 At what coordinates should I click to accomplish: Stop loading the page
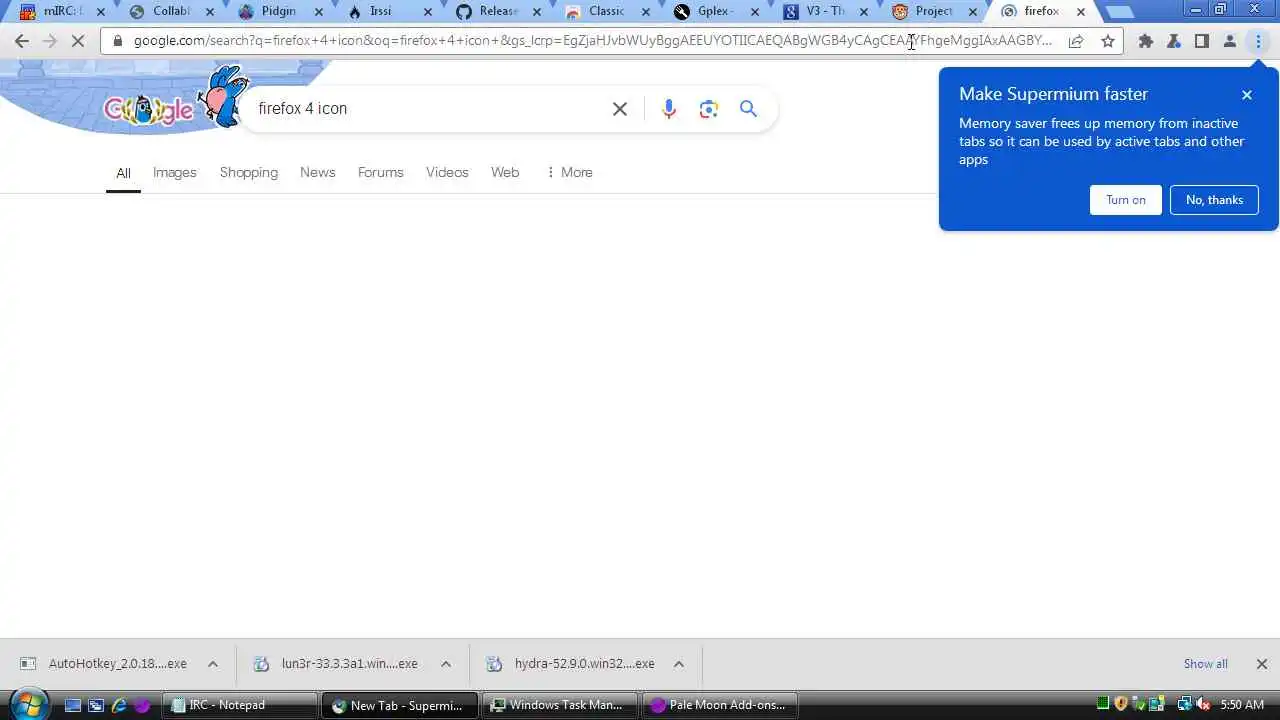pyautogui.click(x=79, y=41)
